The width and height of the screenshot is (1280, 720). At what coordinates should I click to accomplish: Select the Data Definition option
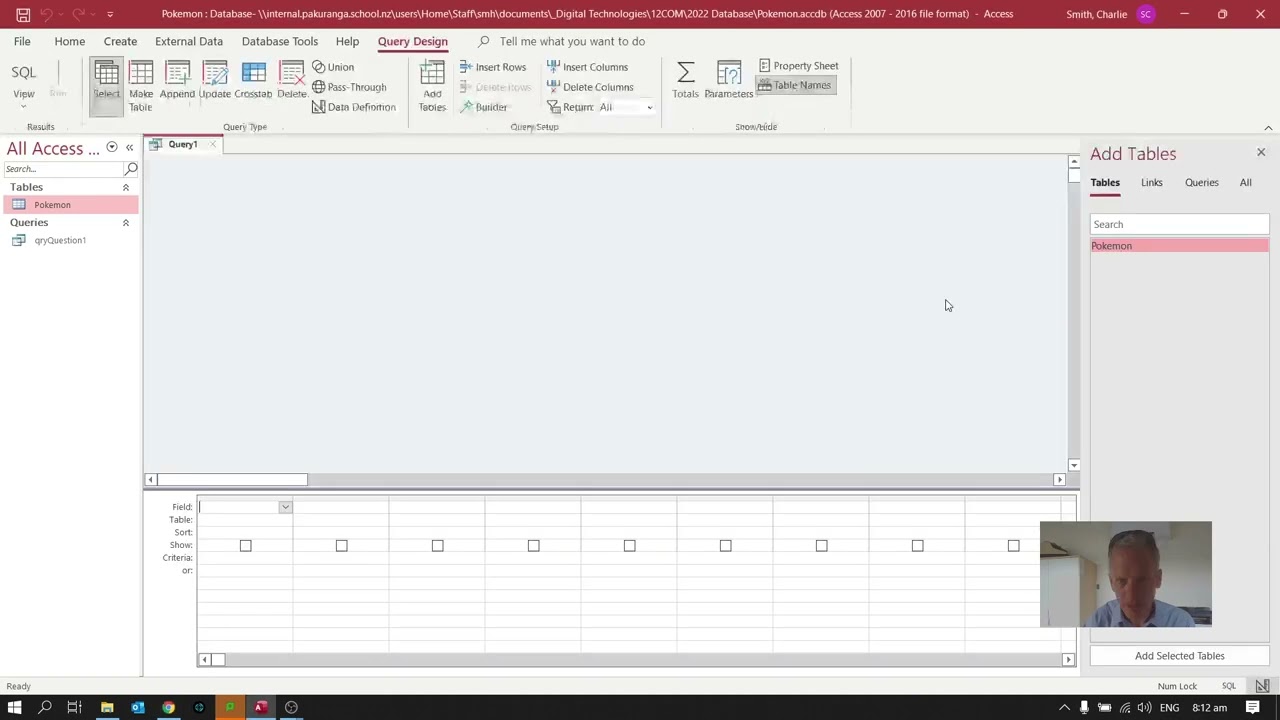(x=354, y=107)
